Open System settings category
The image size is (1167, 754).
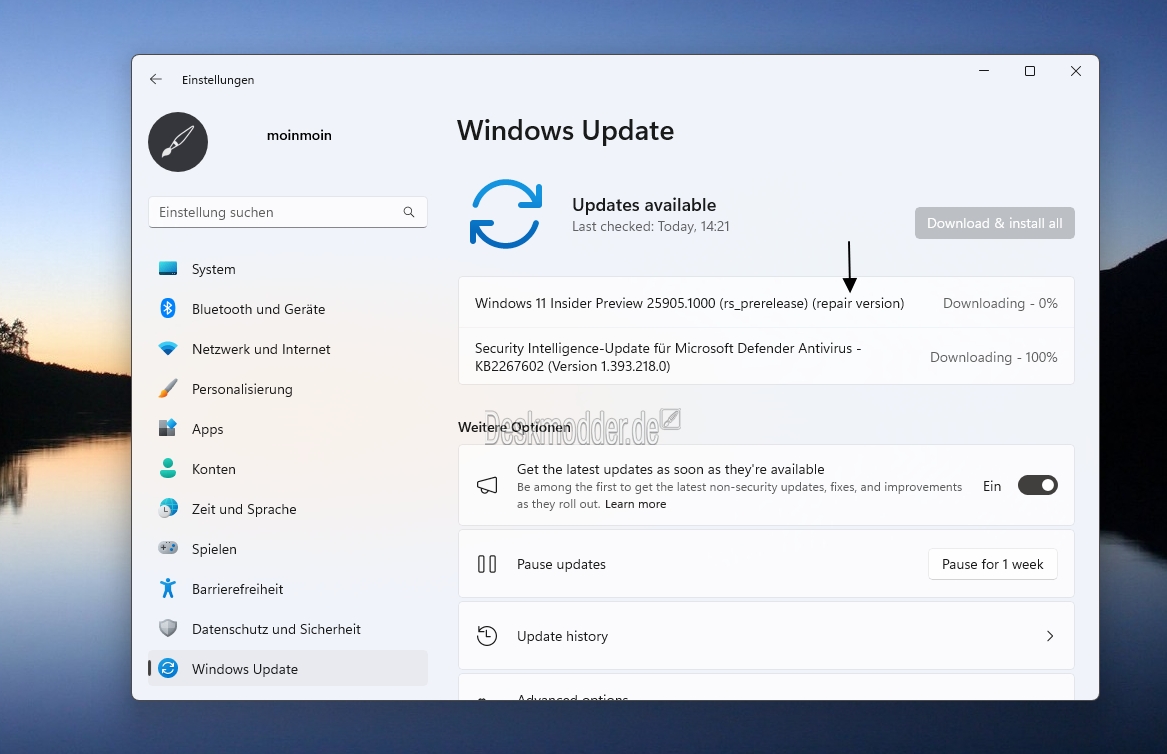pyautogui.click(x=288, y=269)
